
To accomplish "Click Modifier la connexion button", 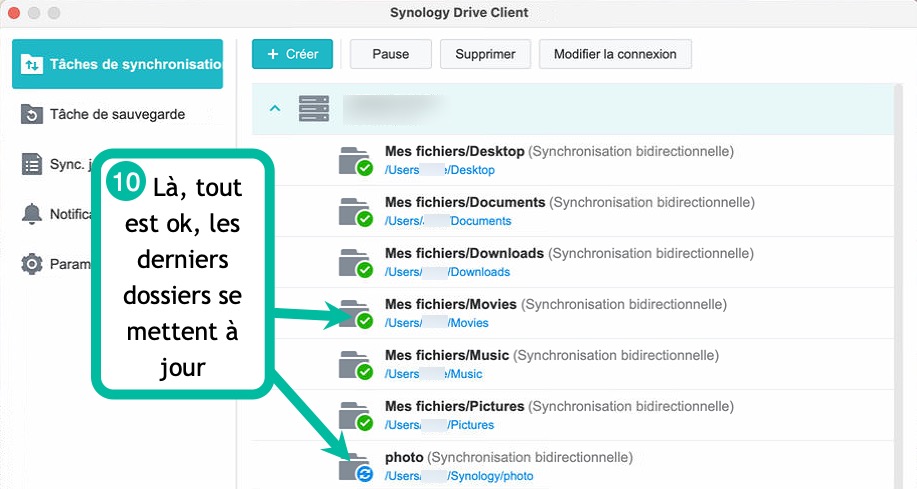I will (615, 54).
